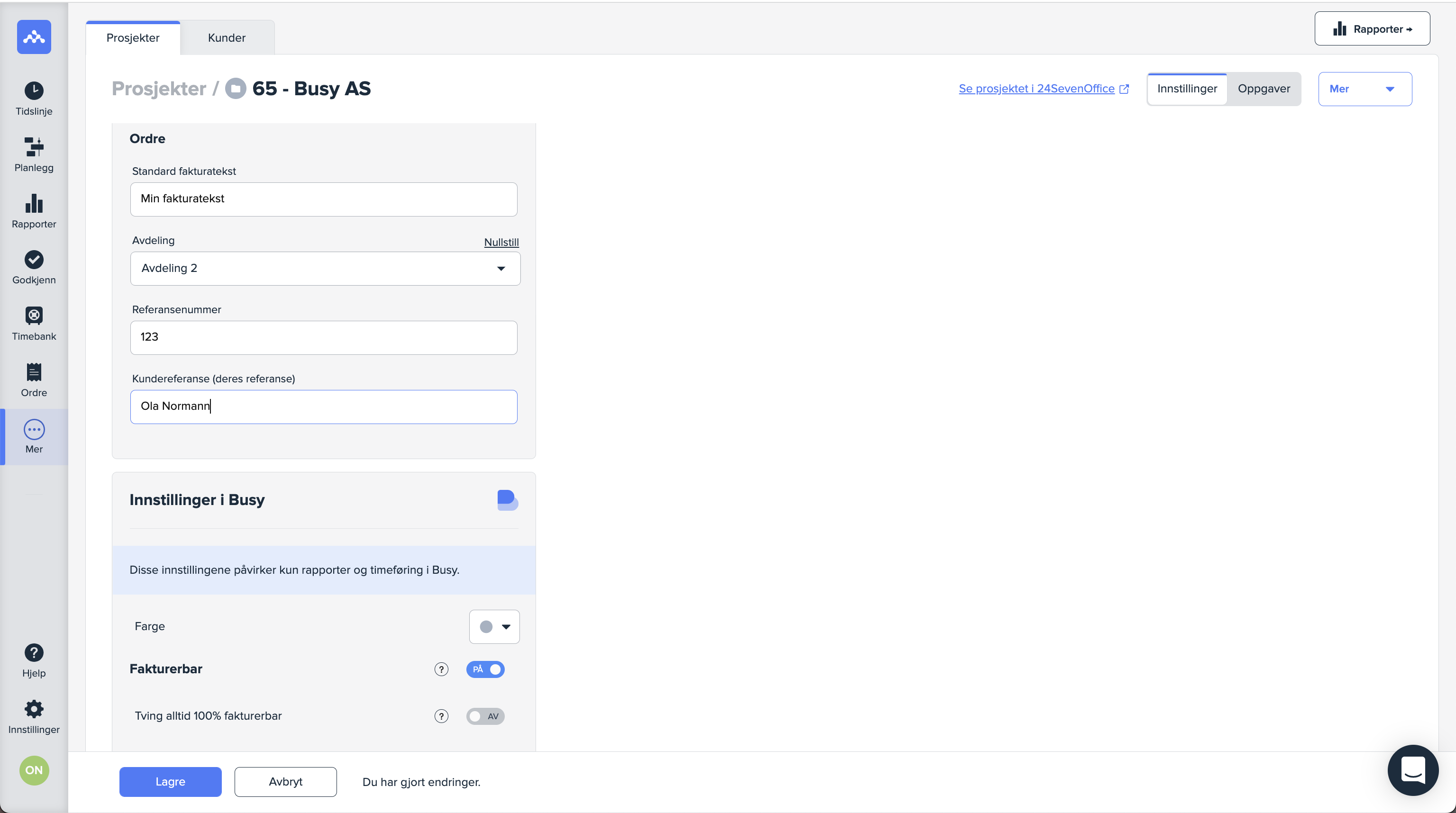Open the Farge color picker dropdown
Image resolution: width=1456 pixels, height=813 pixels.
(x=494, y=626)
